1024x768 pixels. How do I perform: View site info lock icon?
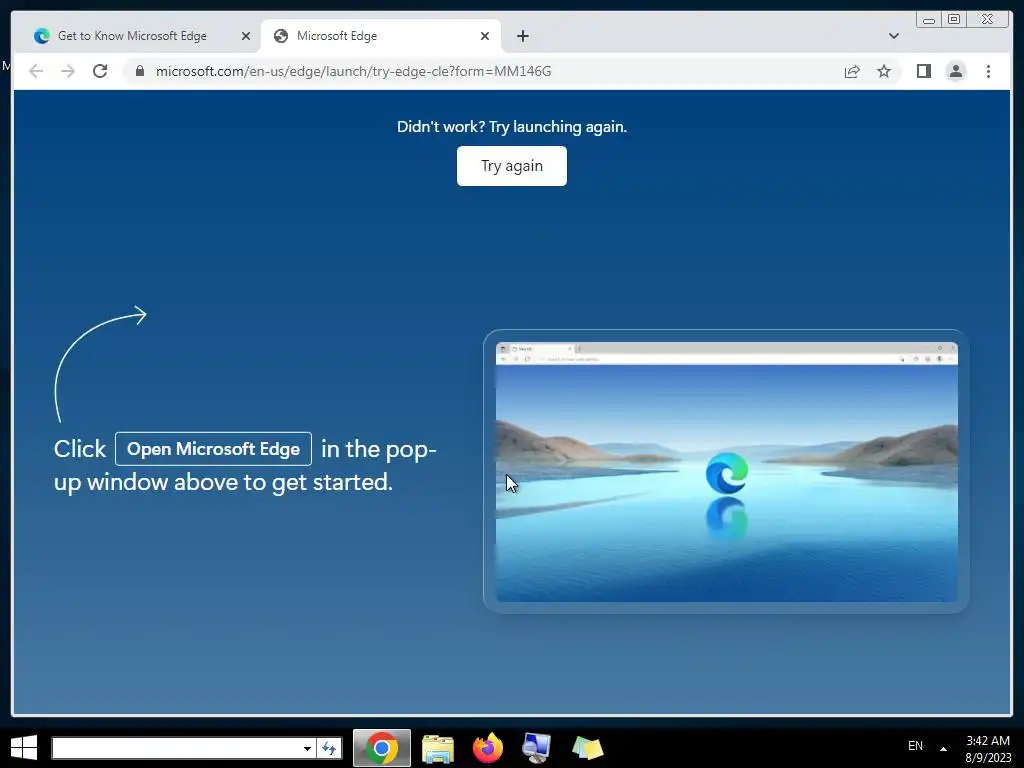(140, 71)
